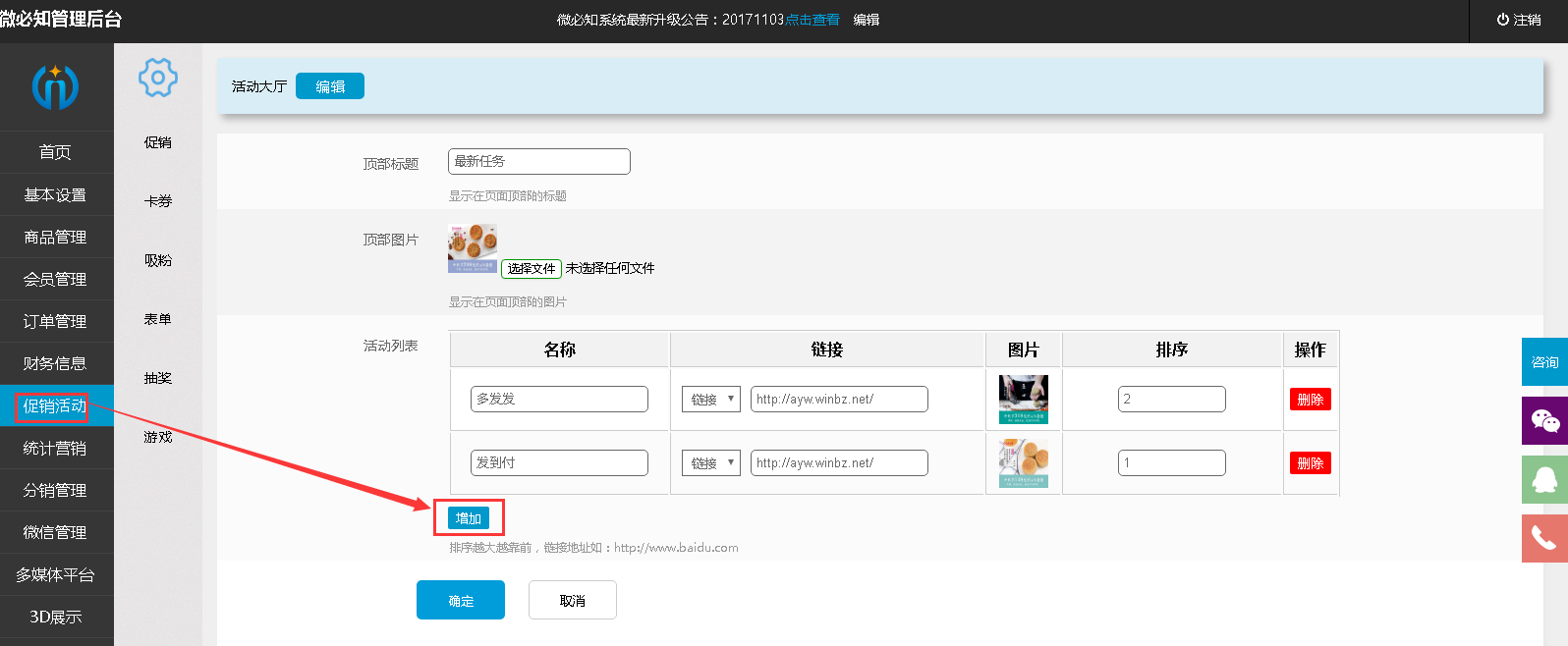Click the blue logo icon in sidebar

point(55,86)
